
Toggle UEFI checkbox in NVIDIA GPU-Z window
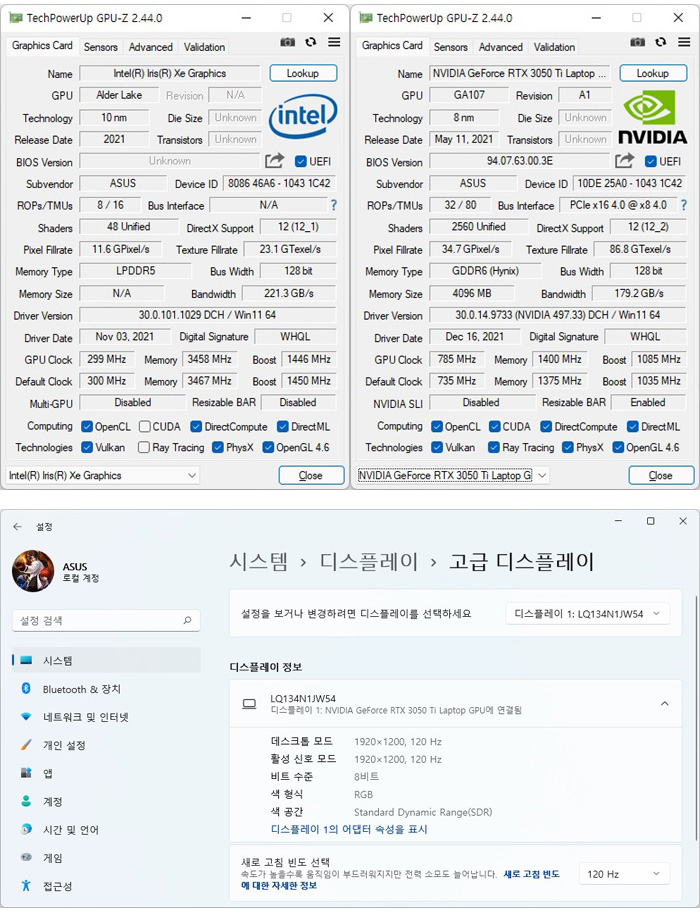[650, 161]
